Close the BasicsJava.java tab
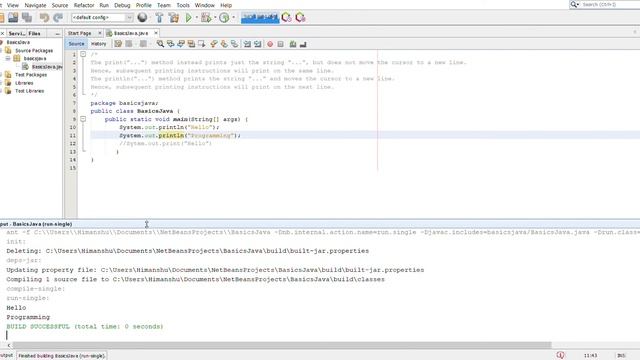 [156, 33]
